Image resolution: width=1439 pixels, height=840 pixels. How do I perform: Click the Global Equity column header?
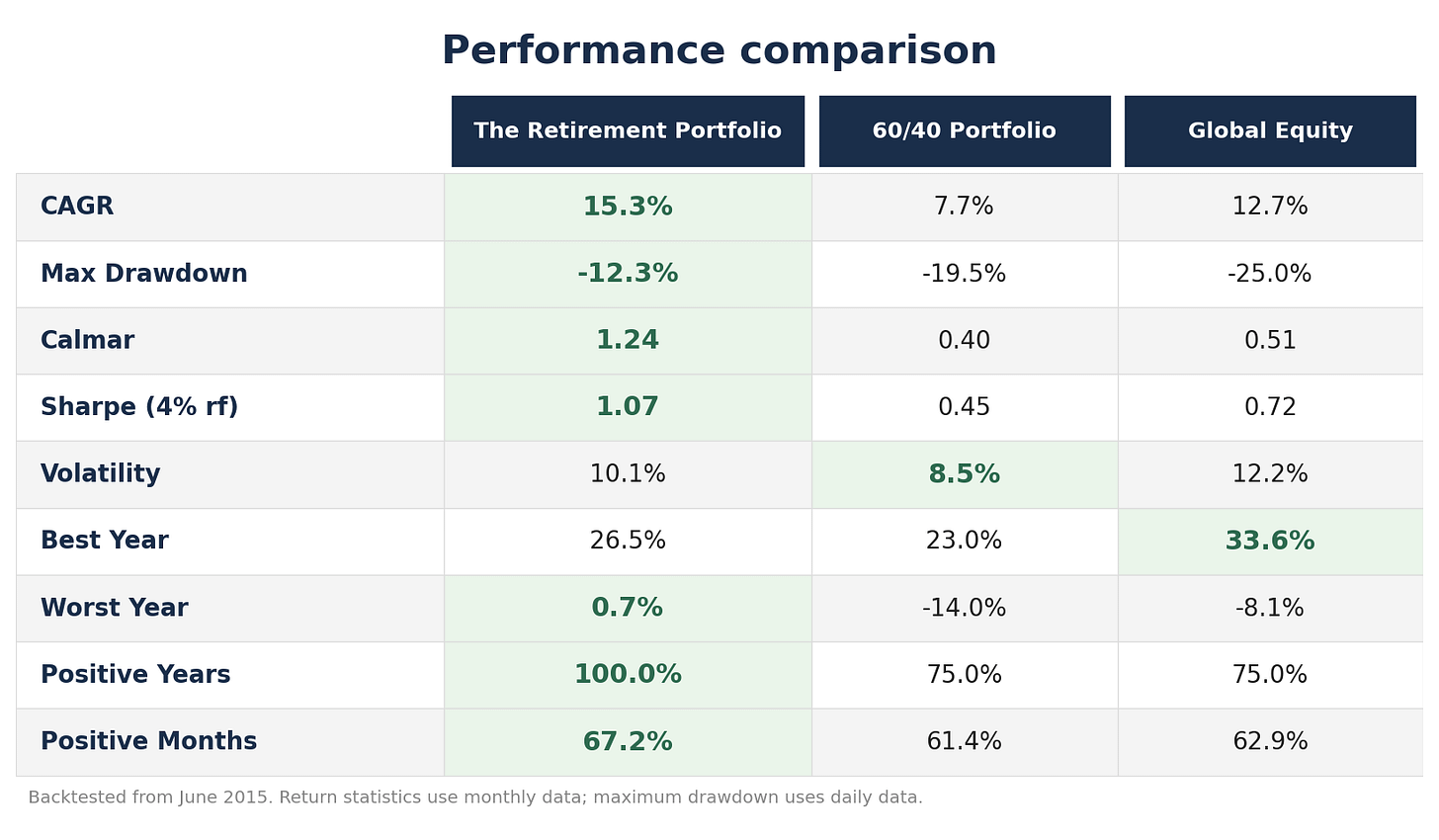(1270, 131)
